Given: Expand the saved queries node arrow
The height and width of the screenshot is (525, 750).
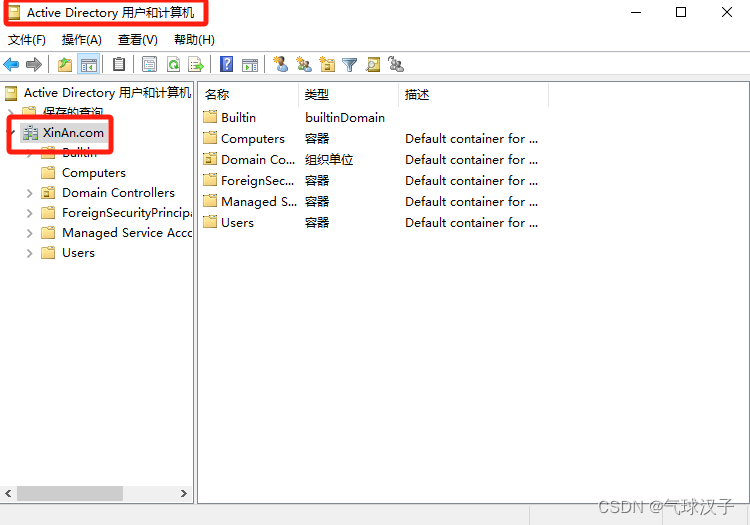Looking at the screenshot, I should point(11,113).
